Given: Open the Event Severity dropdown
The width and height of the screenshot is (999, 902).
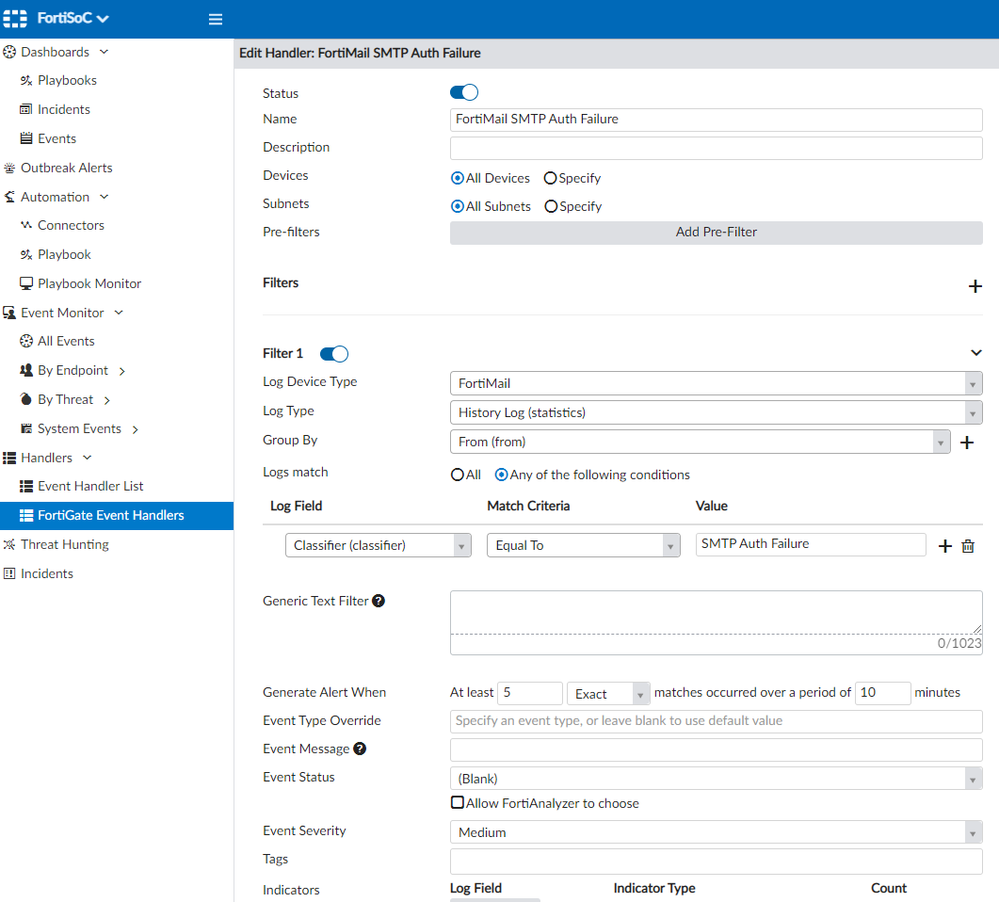Looking at the screenshot, I should click(x=716, y=832).
